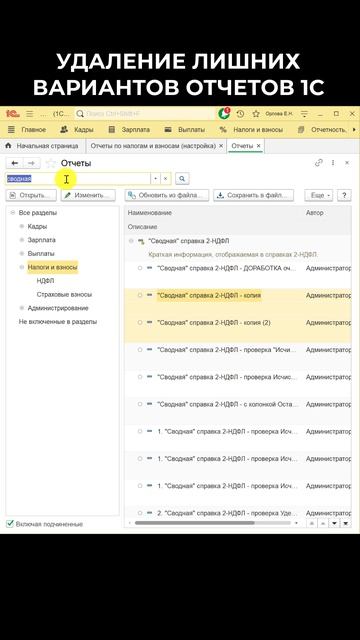Open the notifications bell icon
360x640 pixels.
(x=223, y=114)
